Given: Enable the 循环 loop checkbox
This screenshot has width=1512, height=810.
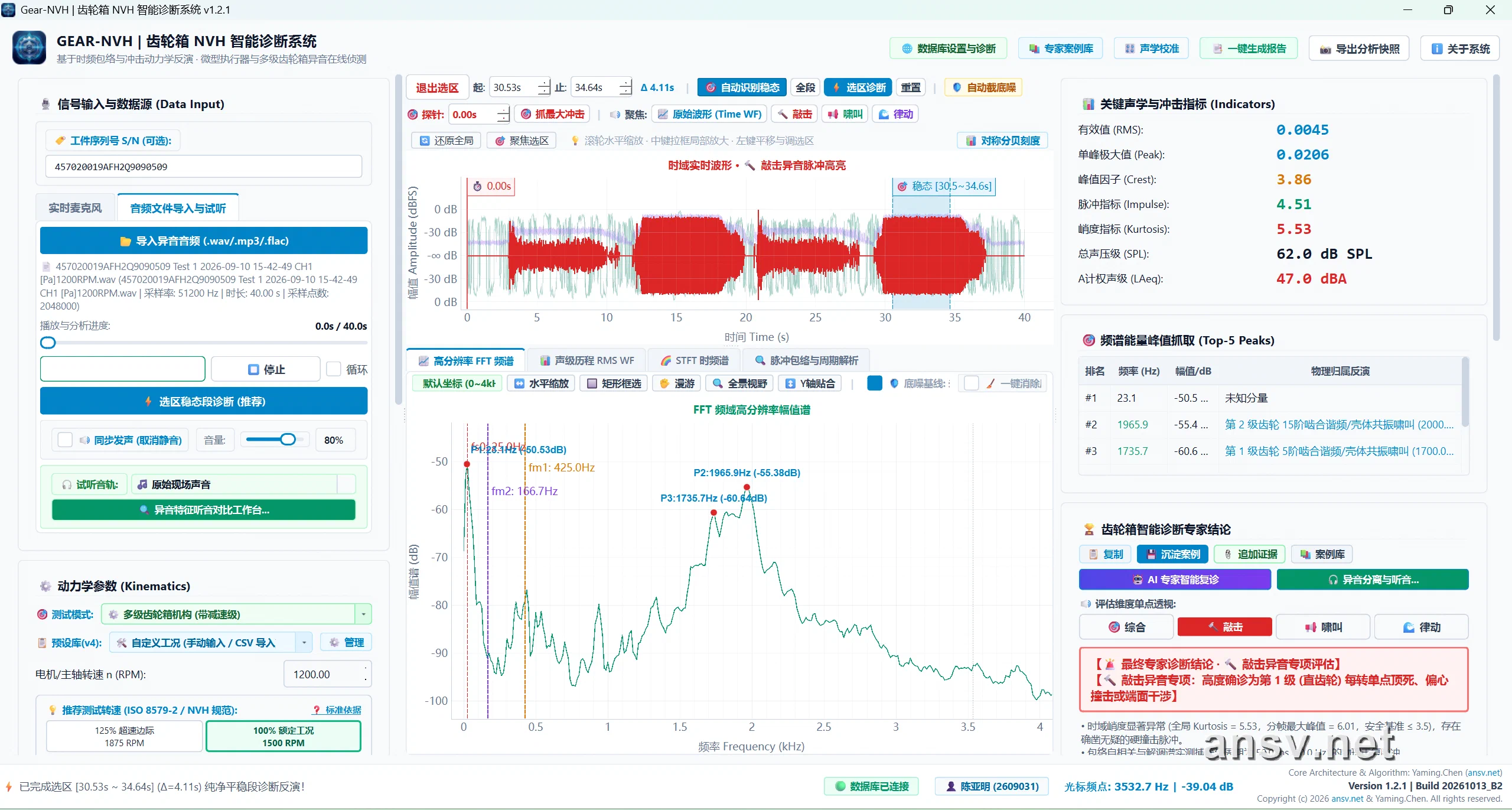Looking at the screenshot, I should [x=334, y=369].
